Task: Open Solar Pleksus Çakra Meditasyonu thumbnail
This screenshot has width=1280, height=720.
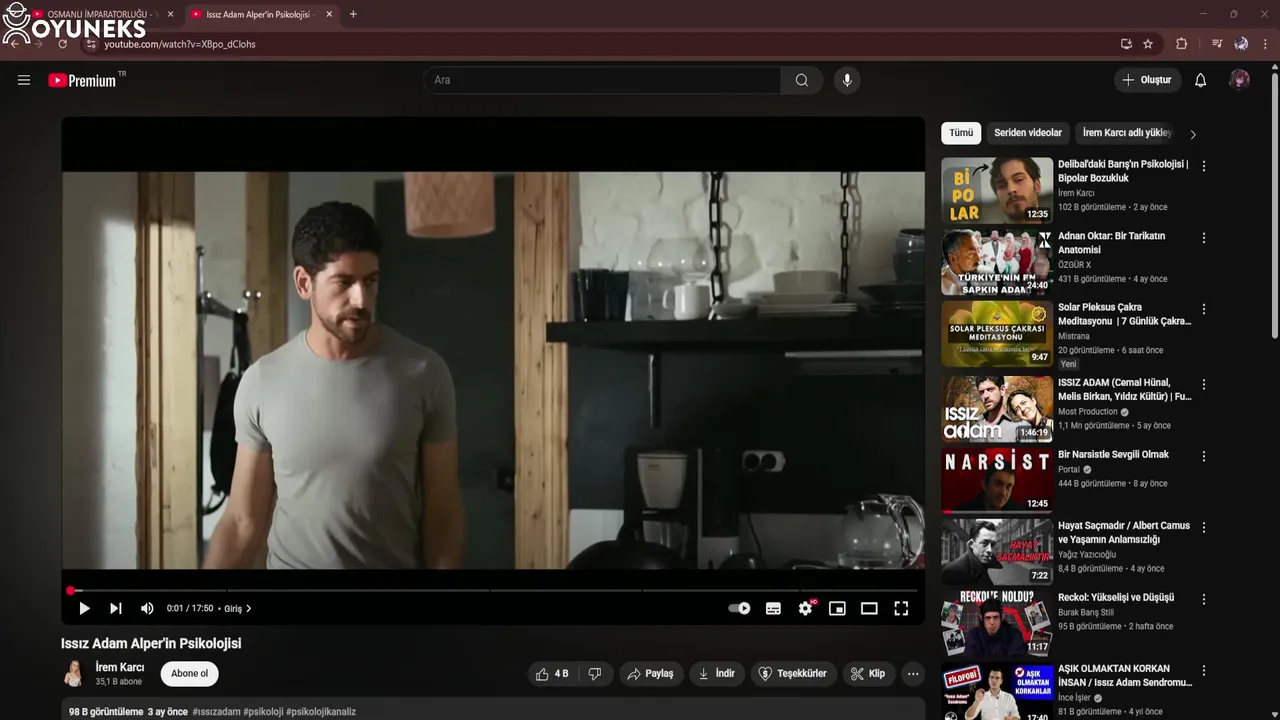Action: point(997,333)
